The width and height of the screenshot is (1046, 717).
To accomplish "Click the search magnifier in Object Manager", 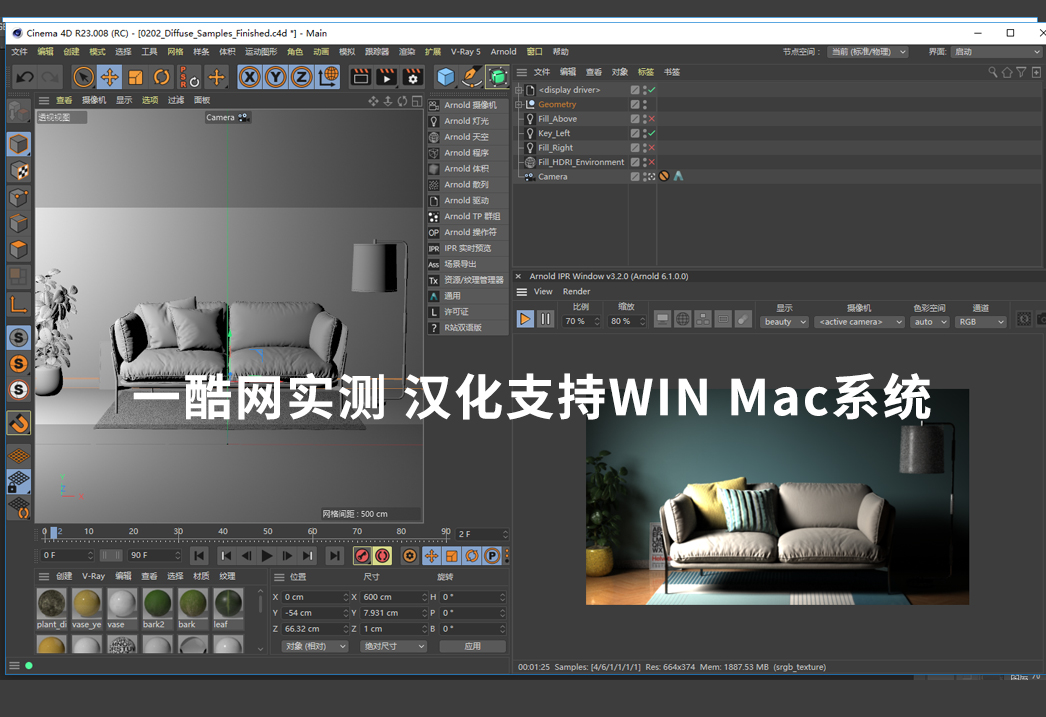I will pos(993,72).
